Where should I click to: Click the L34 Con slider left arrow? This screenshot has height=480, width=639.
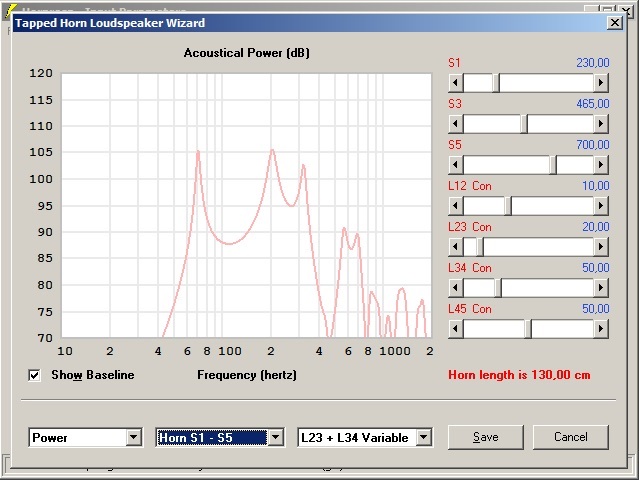[x=456, y=288]
